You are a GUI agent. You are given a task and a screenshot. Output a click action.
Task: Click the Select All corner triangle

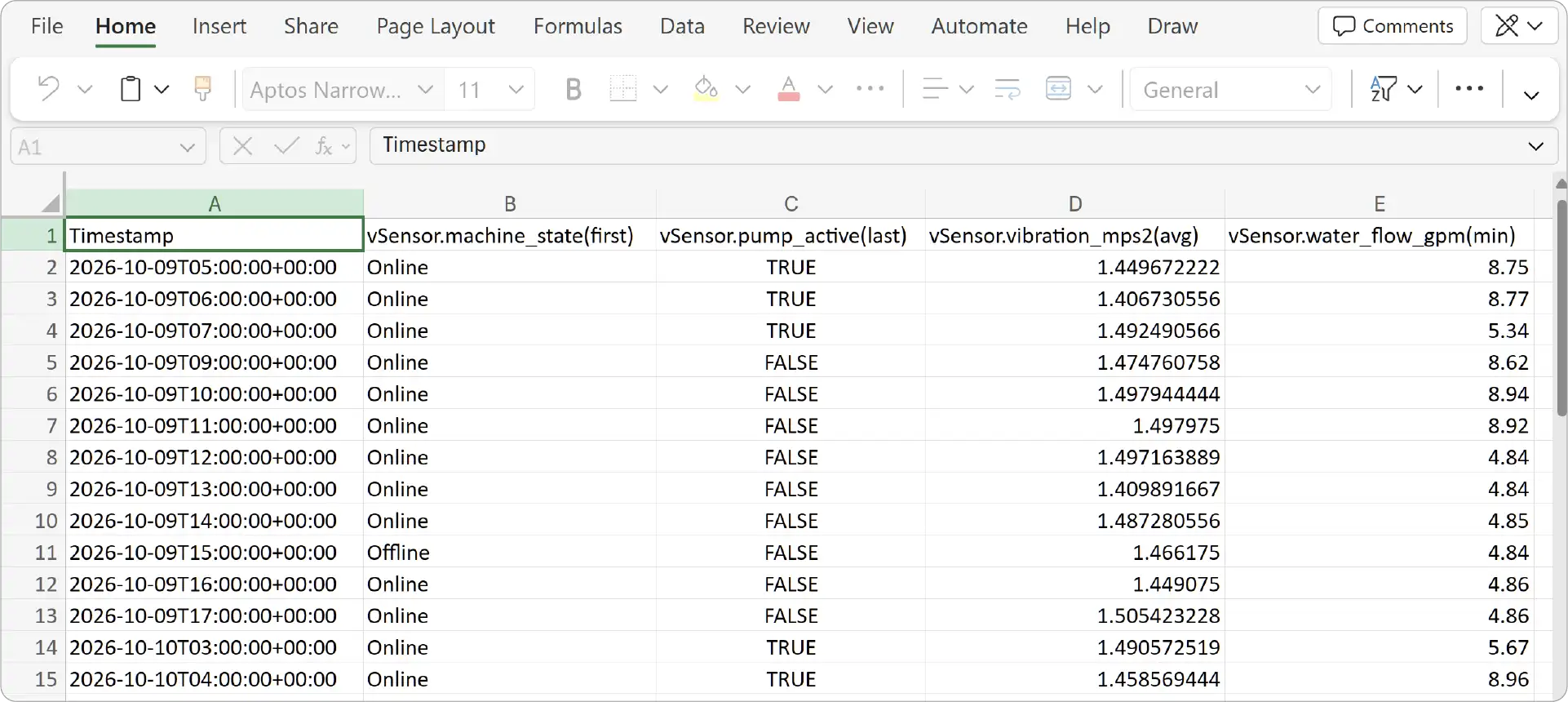51,203
